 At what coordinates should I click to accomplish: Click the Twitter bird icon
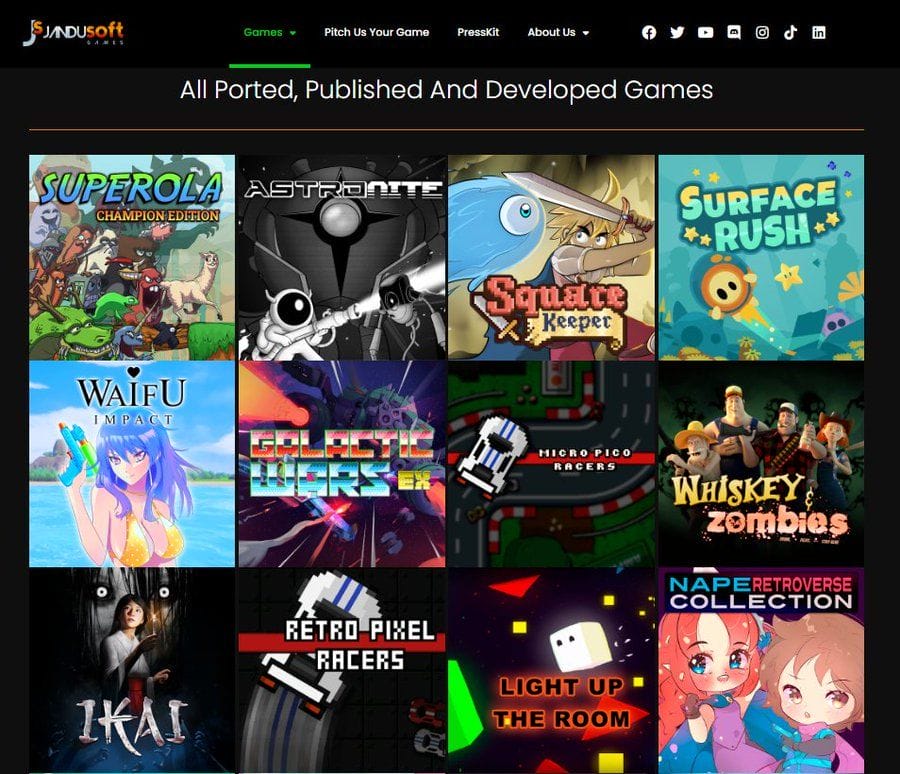pyautogui.click(x=677, y=33)
